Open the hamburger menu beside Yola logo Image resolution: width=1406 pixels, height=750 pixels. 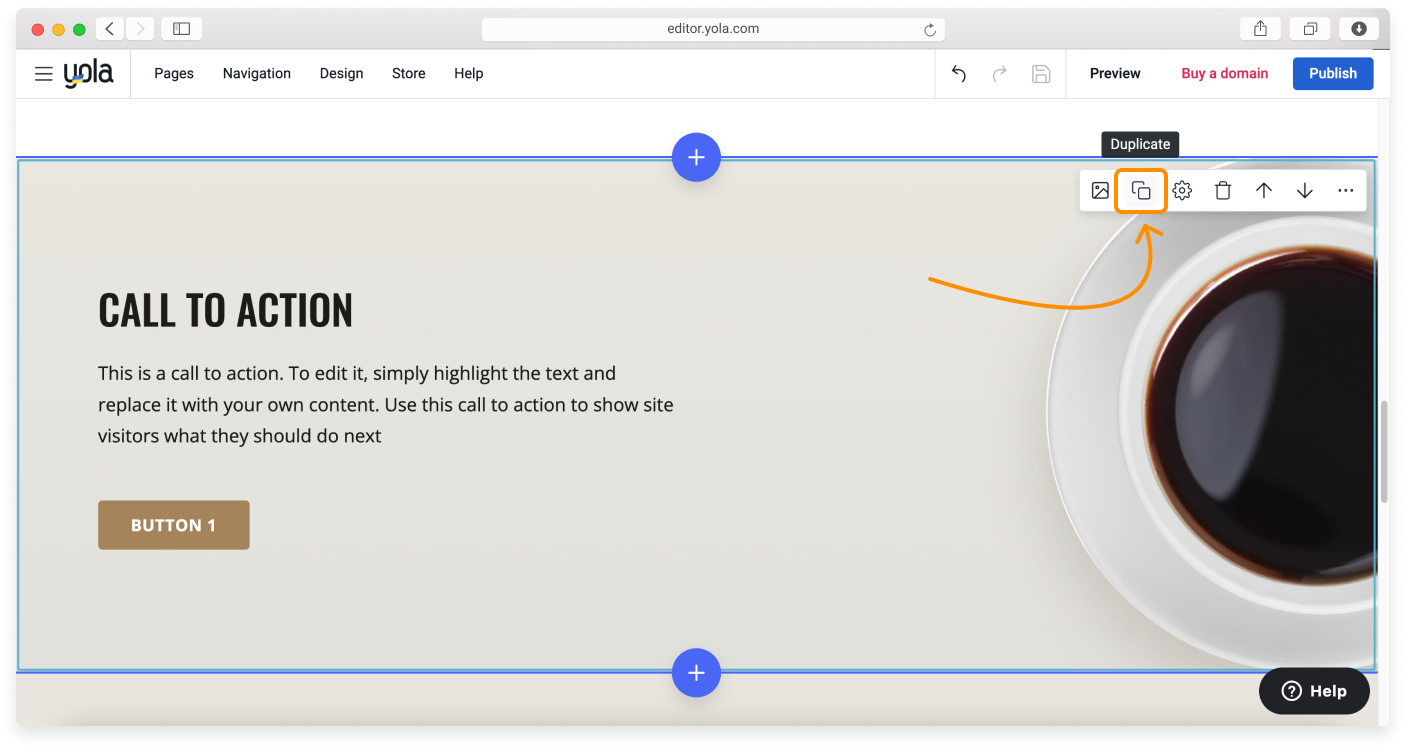(x=43, y=74)
